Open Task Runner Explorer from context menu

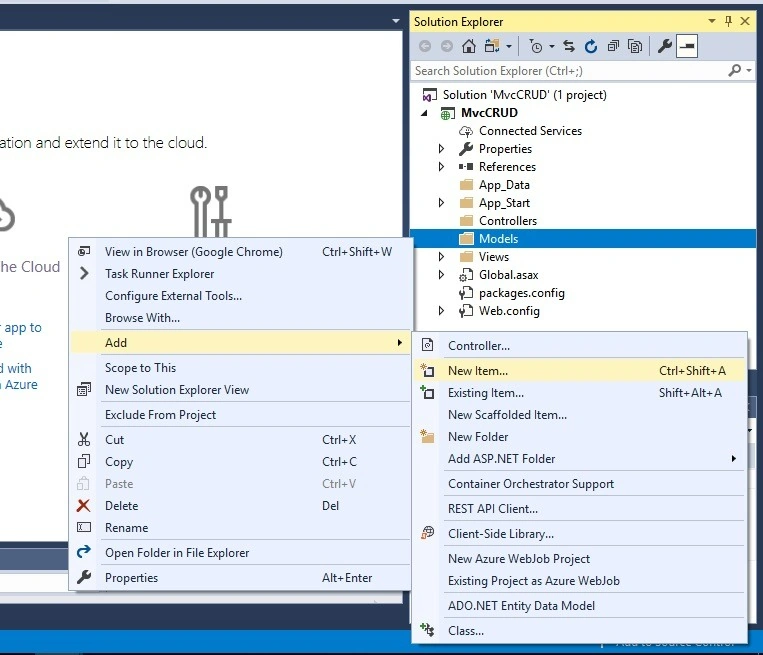tap(240, 274)
